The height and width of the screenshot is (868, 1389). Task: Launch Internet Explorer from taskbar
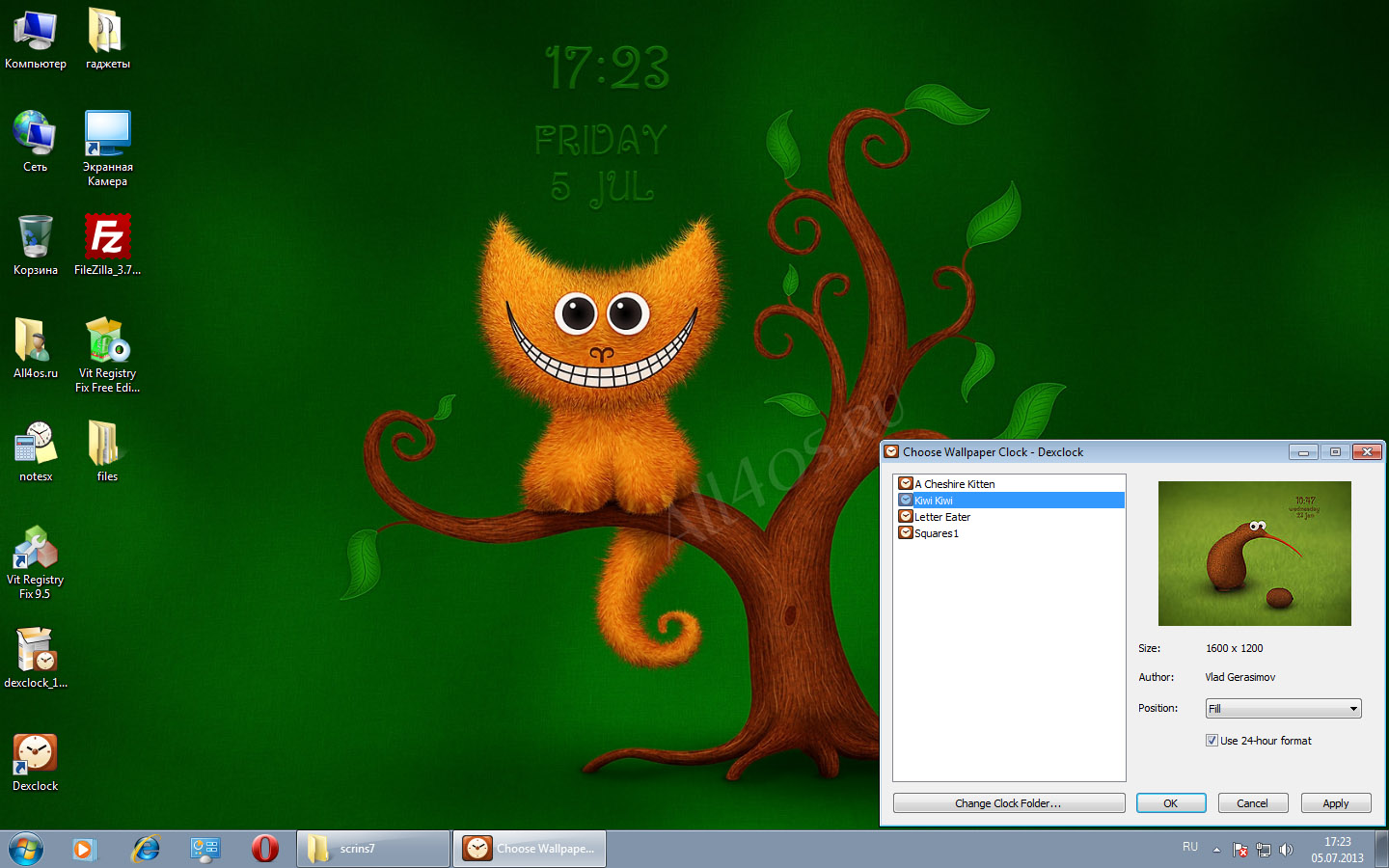(x=146, y=849)
